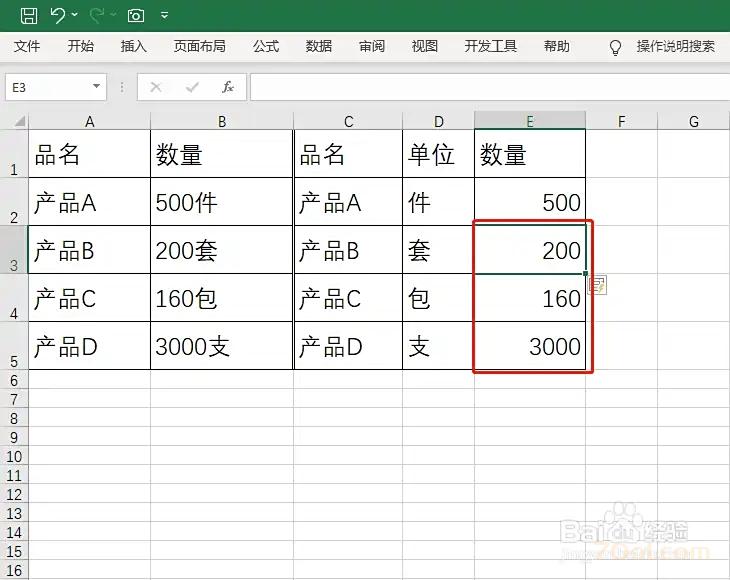Select row 10 header

click(14, 456)
